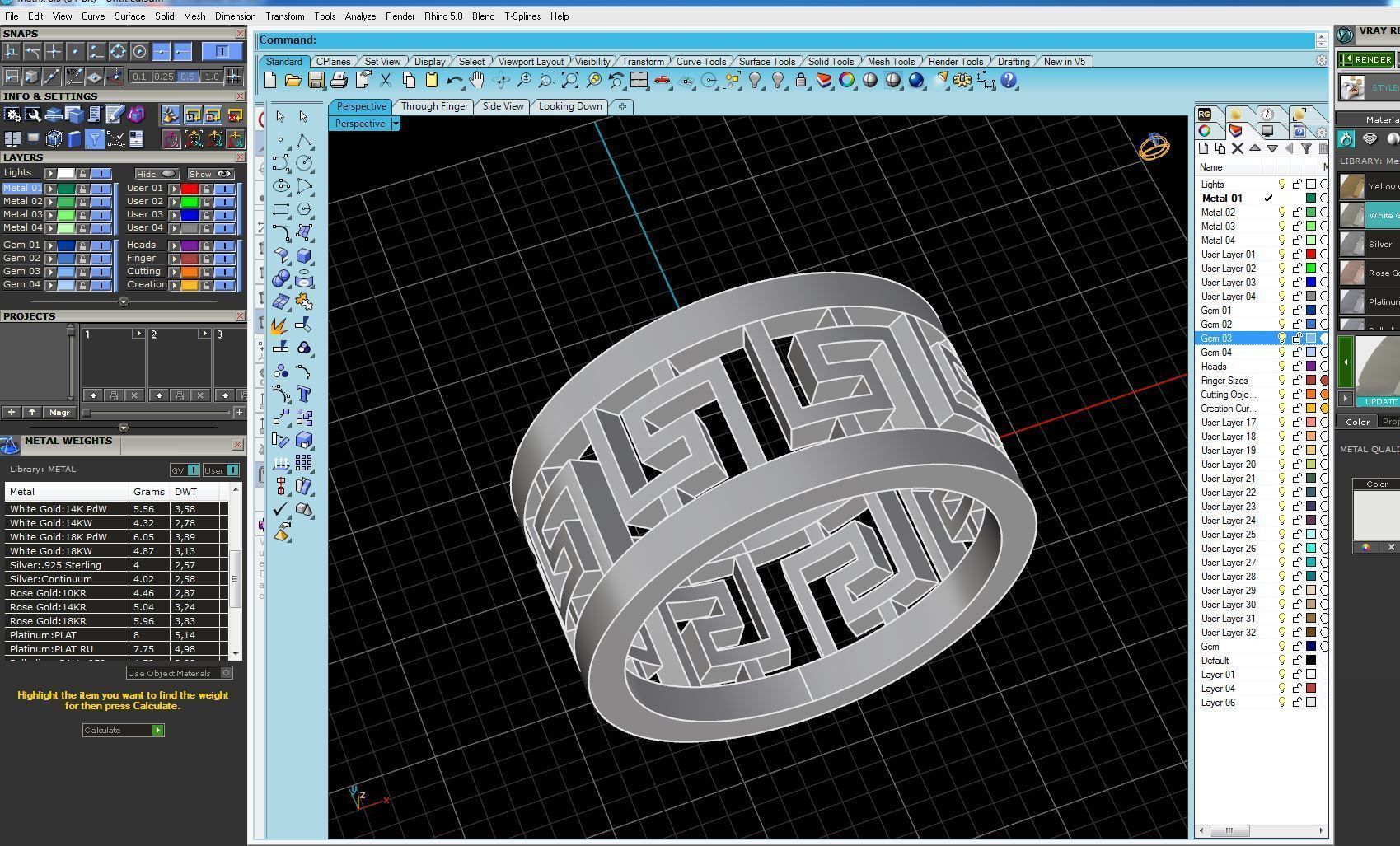Click the blue color swatch of User Layer 03
This screenshot has width=1400, height=846.
[x=1311, y=283]
